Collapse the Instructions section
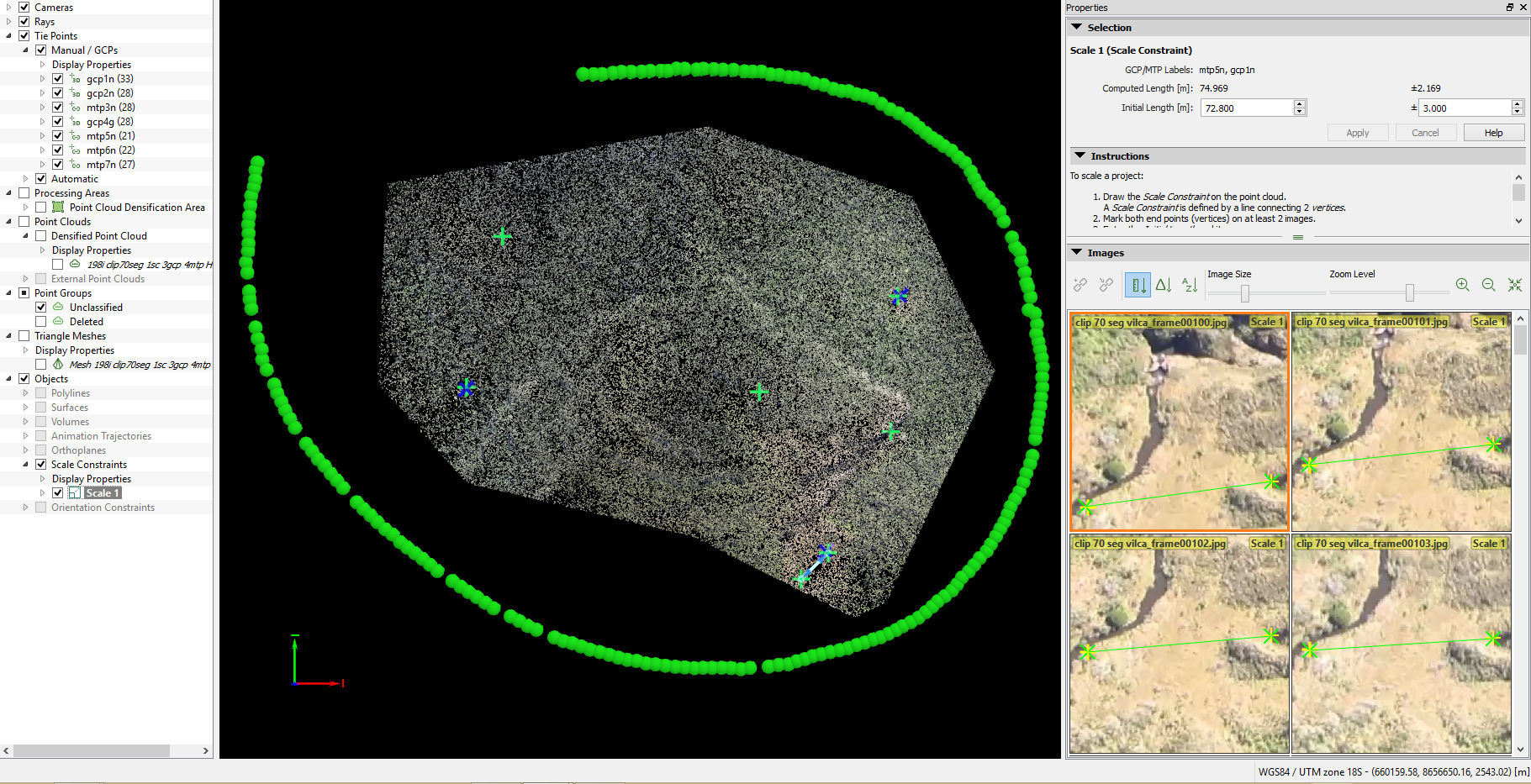Screen dimensions: 1531x784 pos(1080,156)
